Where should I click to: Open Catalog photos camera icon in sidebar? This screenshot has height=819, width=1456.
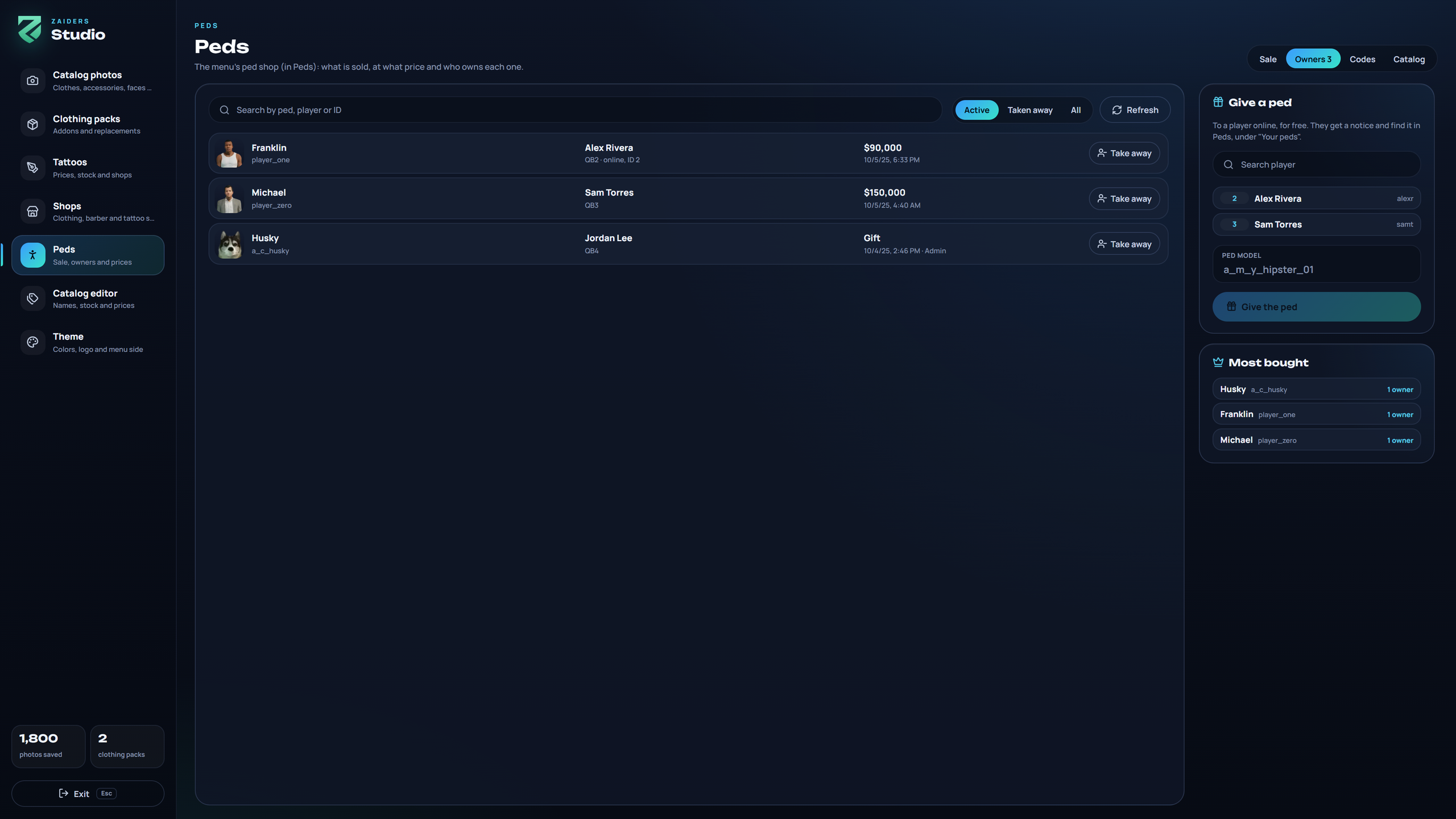point(32,81)
